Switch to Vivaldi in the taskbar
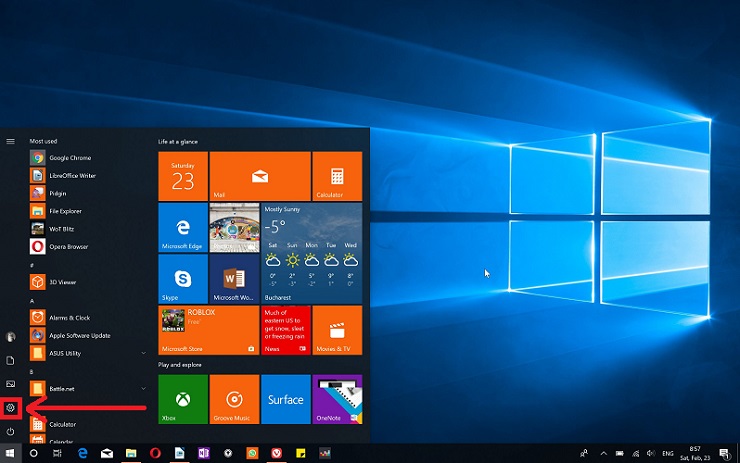Image resolution: width=740 pixels, height=463 pixels. tap(277, 453)
